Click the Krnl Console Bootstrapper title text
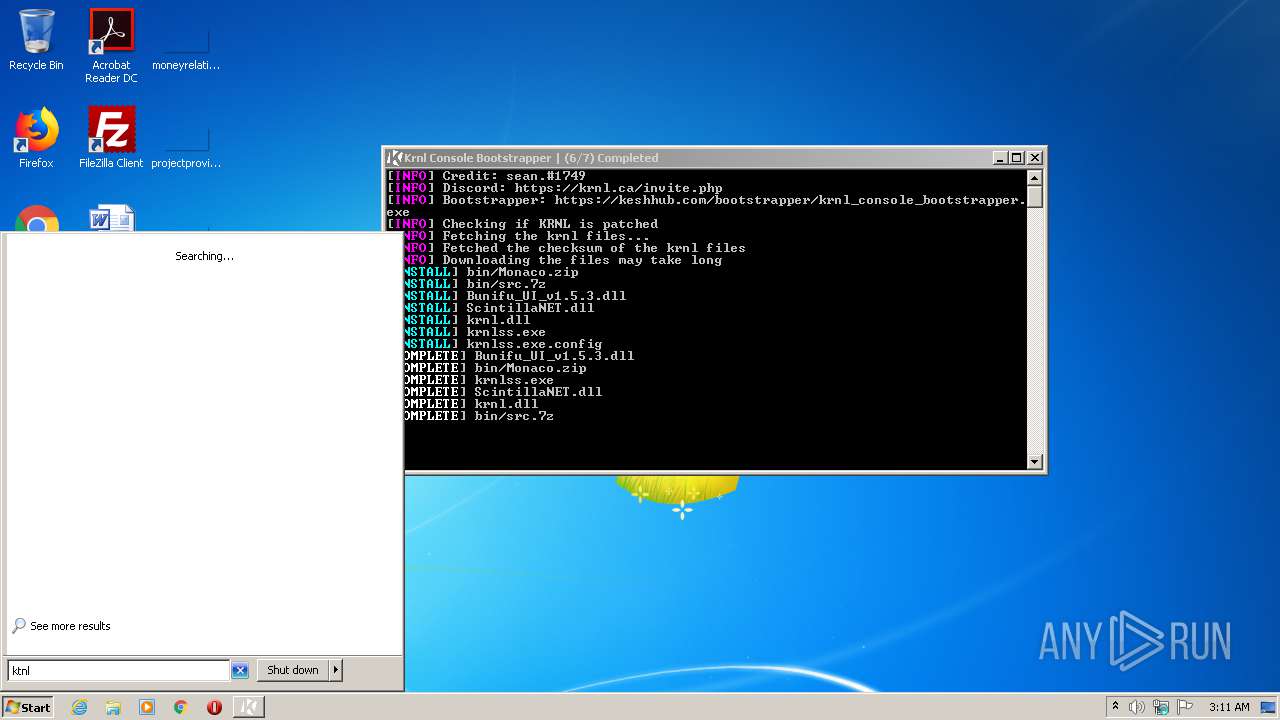 click(531, 158)
